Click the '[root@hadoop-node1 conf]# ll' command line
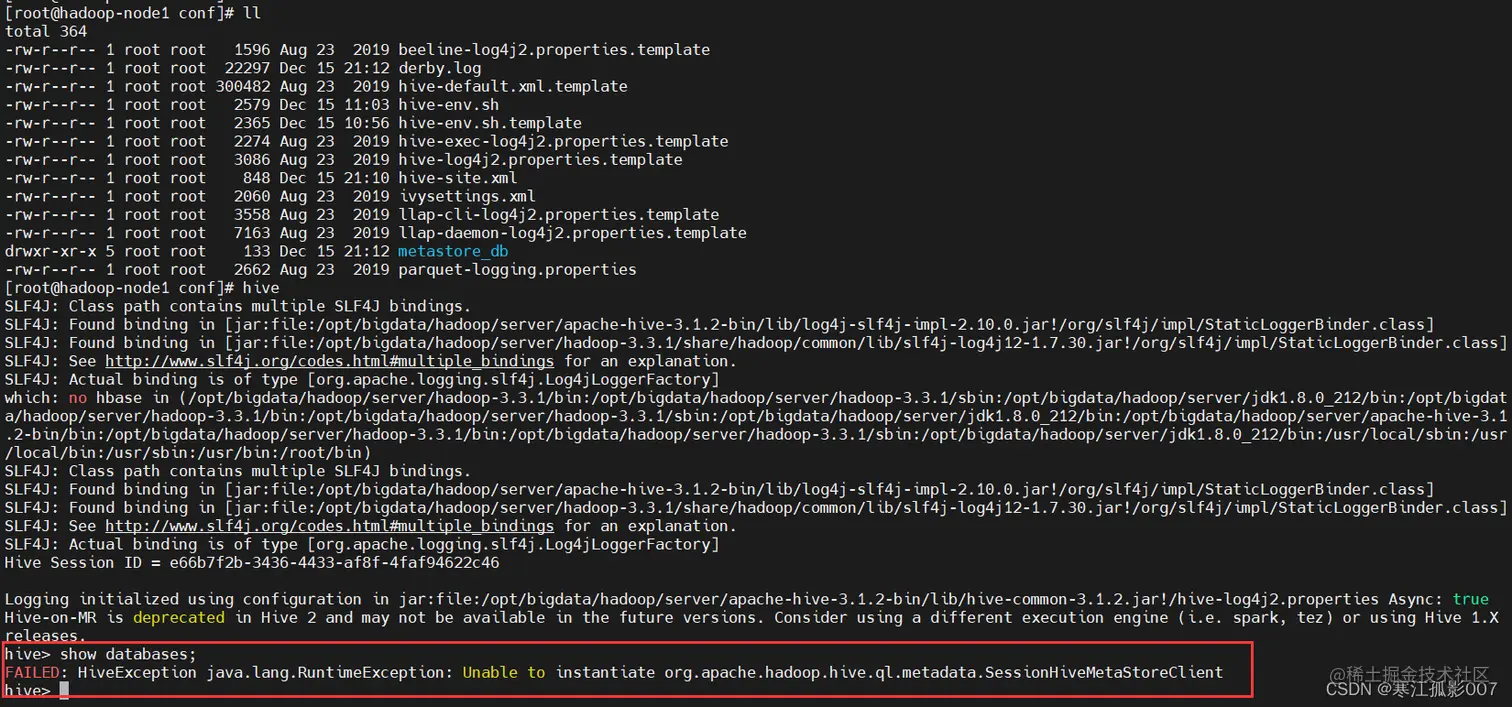This screenshot has height=707, width=1512. 133,13
